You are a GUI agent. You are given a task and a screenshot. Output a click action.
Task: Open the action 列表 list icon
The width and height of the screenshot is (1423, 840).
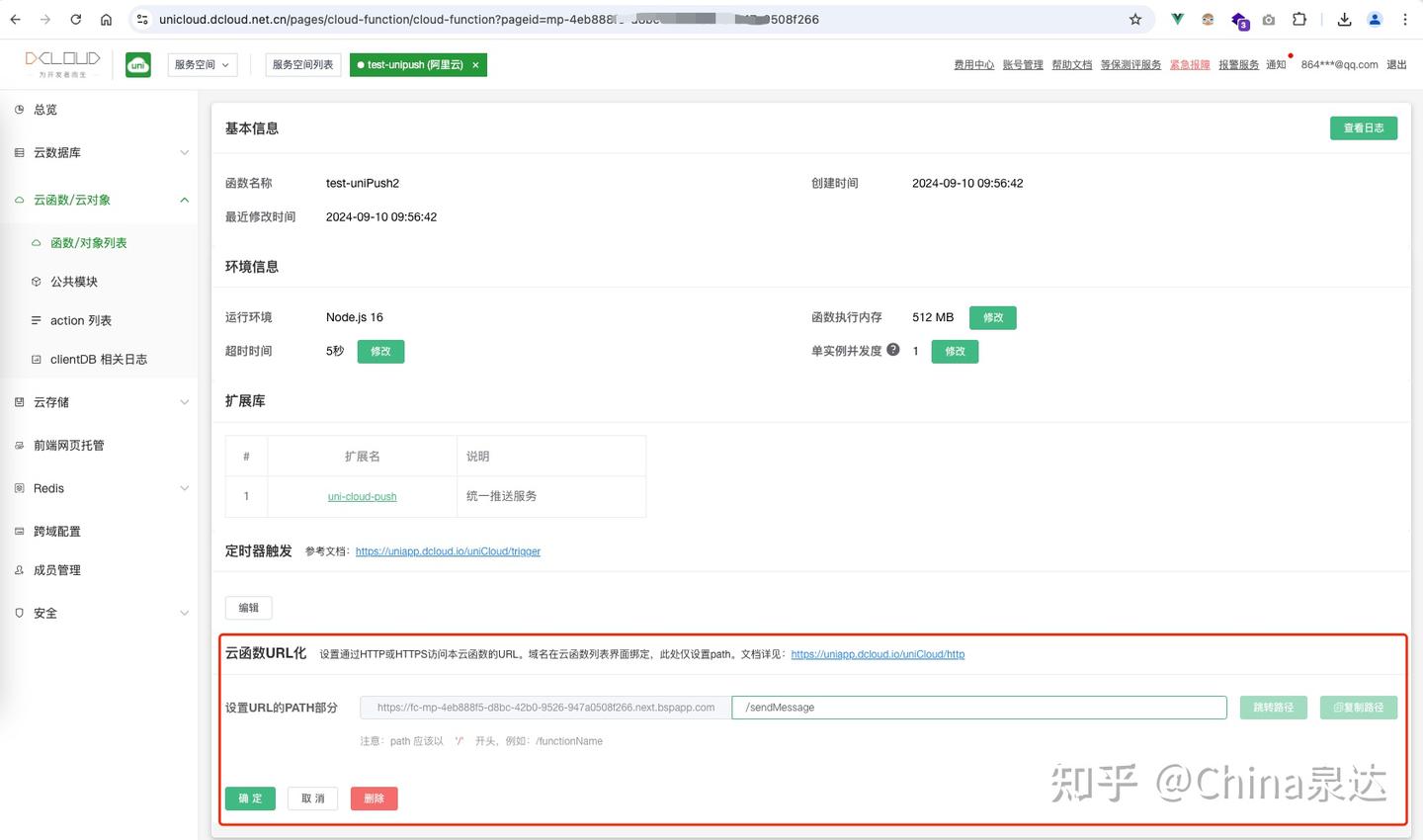(37, 319)
